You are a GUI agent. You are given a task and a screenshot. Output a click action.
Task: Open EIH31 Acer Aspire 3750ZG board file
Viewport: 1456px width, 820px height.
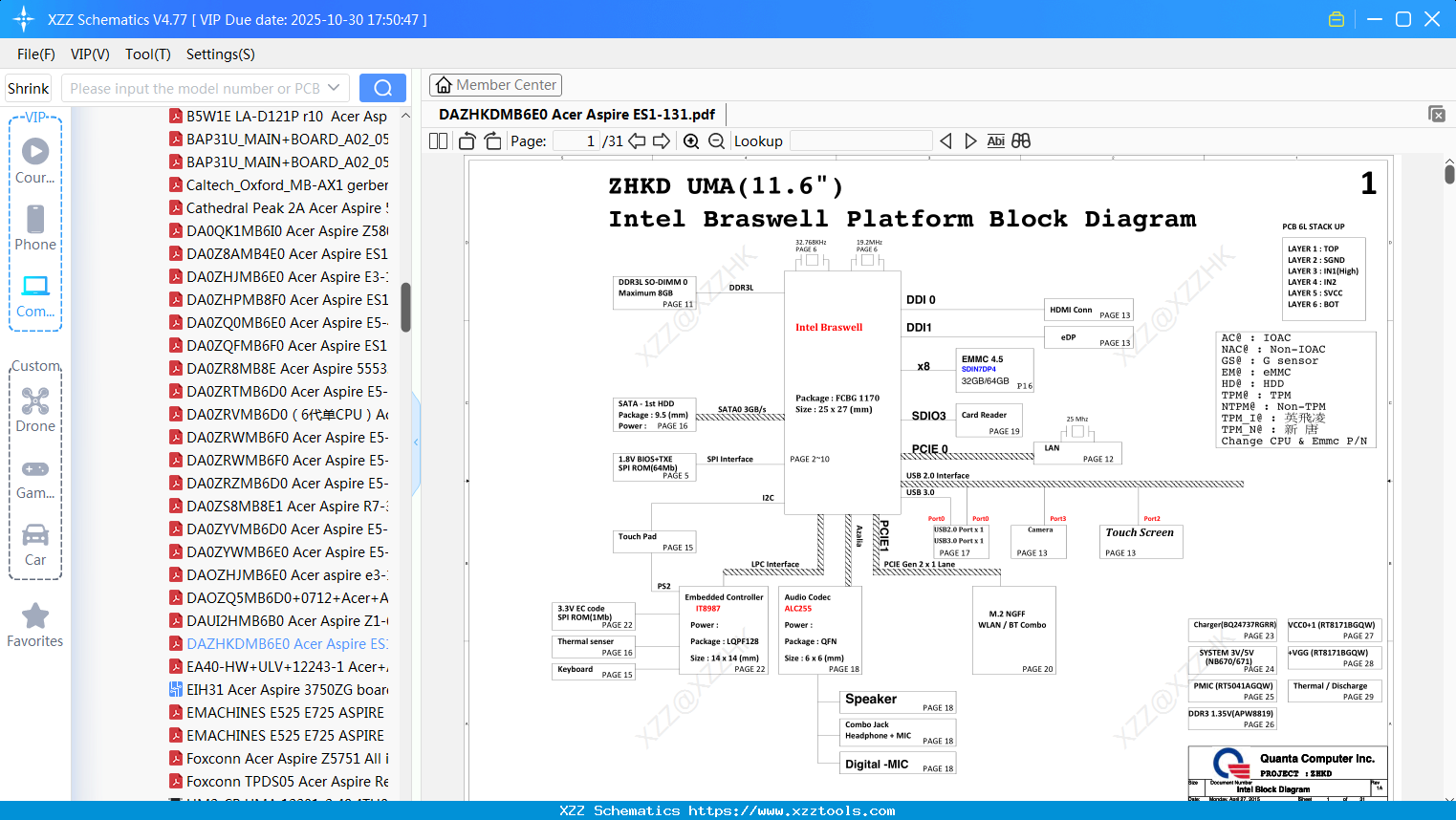[x=278, y=690]
